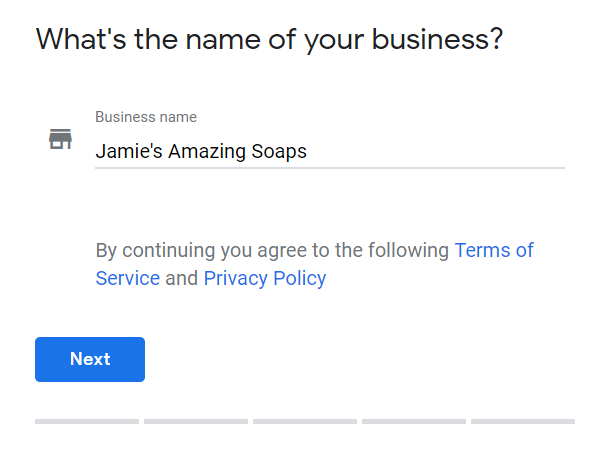The image size is (611, 456).
Task: Click the storefront icon beside Business name
Action: pos(61,139)
